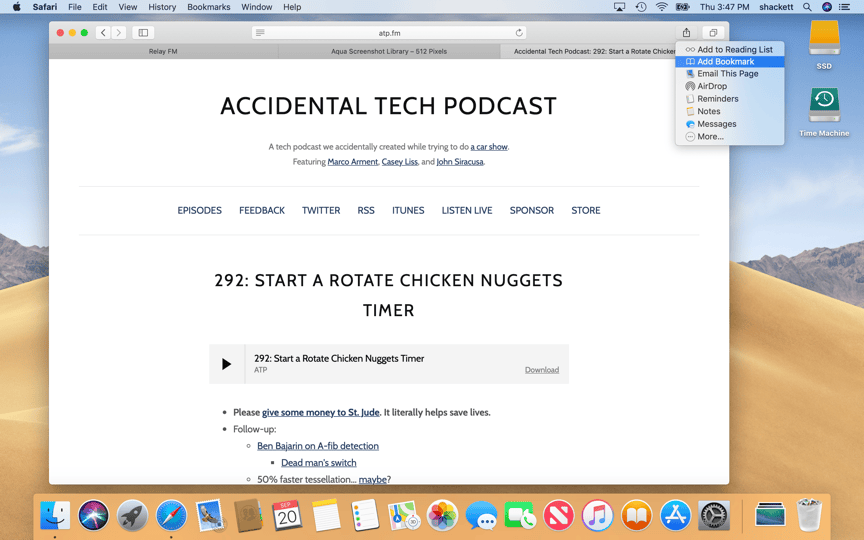Viewport: 864px width, 540px height.
Task: Choose Add to Reading List
Action: [730, 50]
